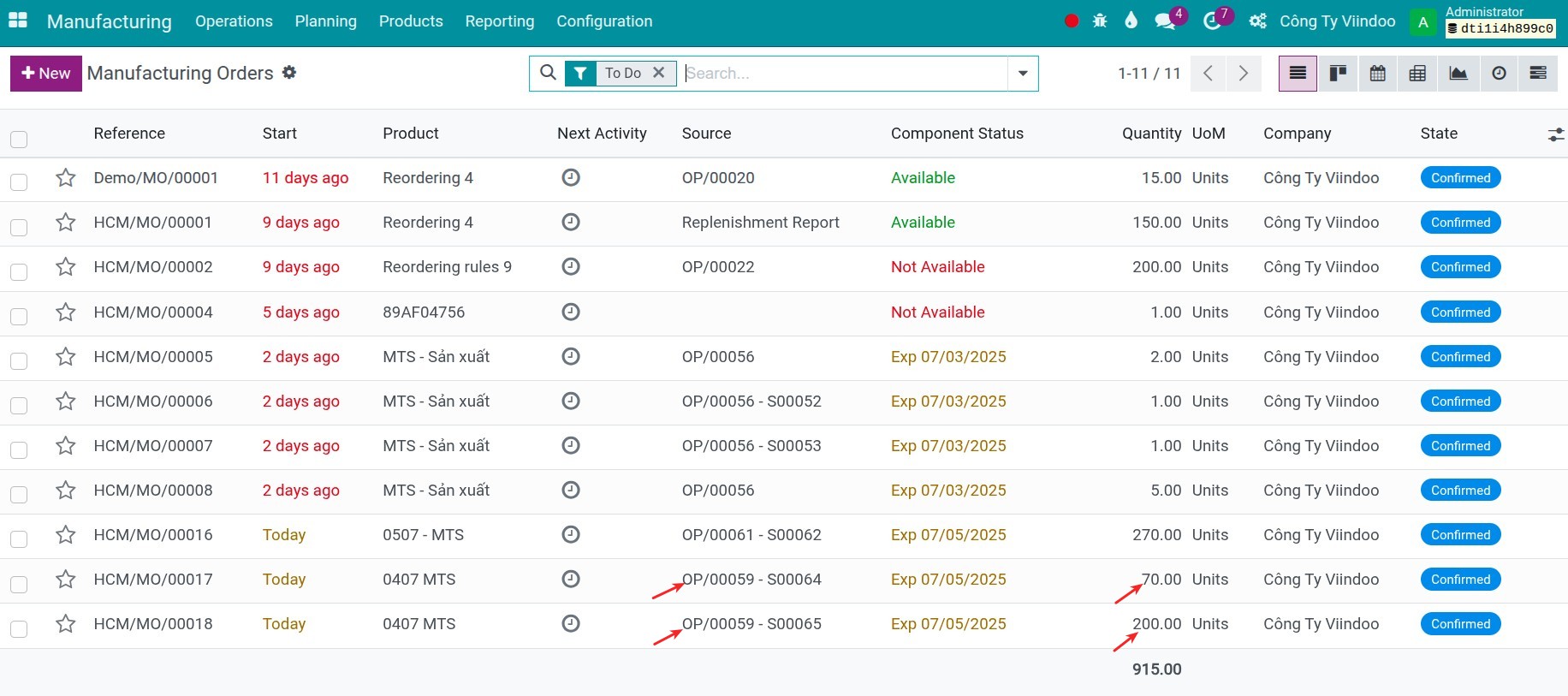The image size is (1568, 696).
Task: Open the Công Ty Viindoo company switcher
Action: coord(1337,21)
